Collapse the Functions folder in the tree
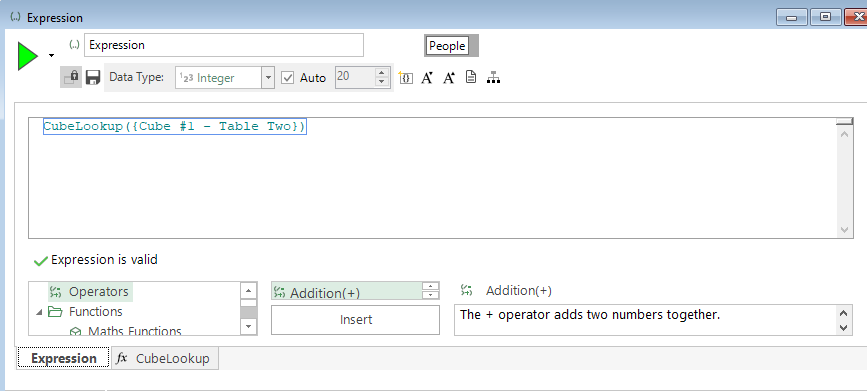This screenshot has height=391, width=867. pos(39,312)
